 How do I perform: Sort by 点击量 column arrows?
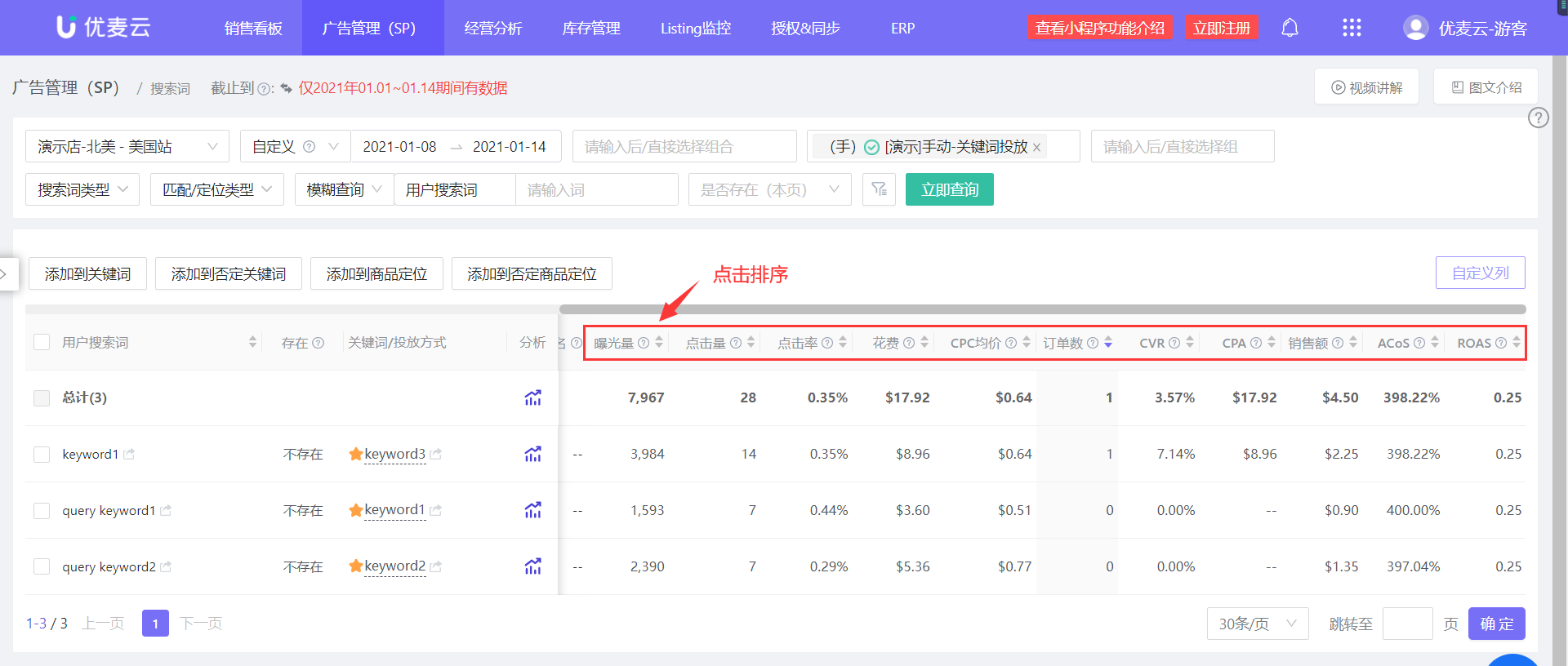tap(751, 343)
